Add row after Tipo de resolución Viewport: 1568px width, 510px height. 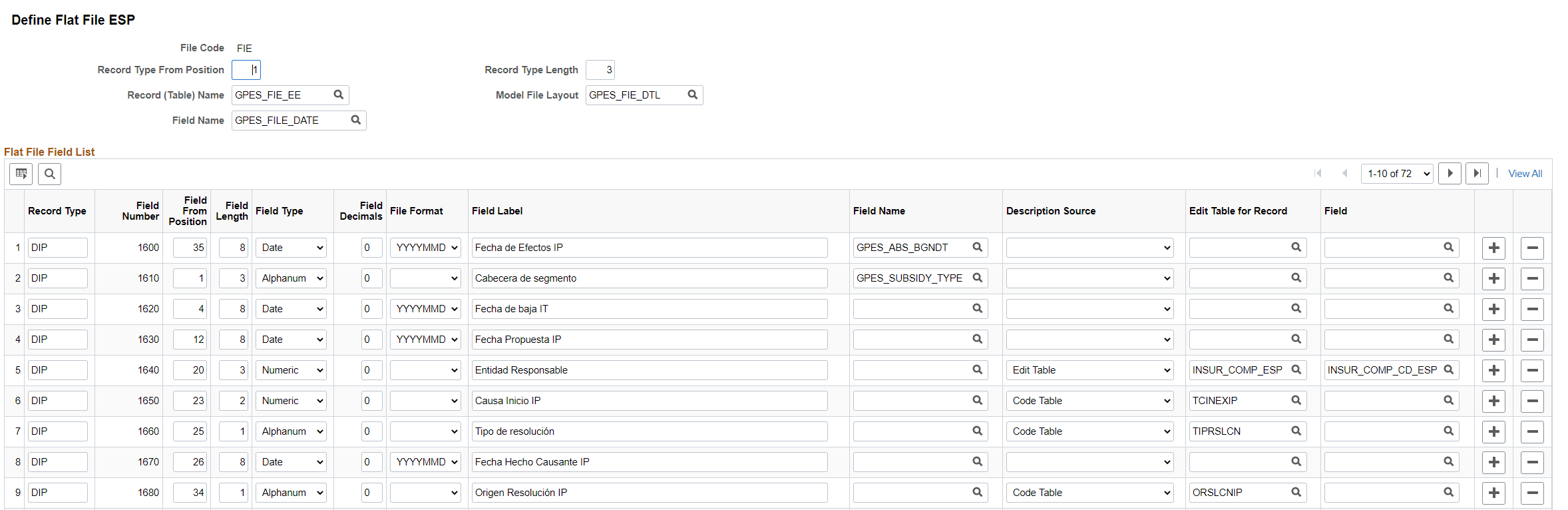[1493, 431]
